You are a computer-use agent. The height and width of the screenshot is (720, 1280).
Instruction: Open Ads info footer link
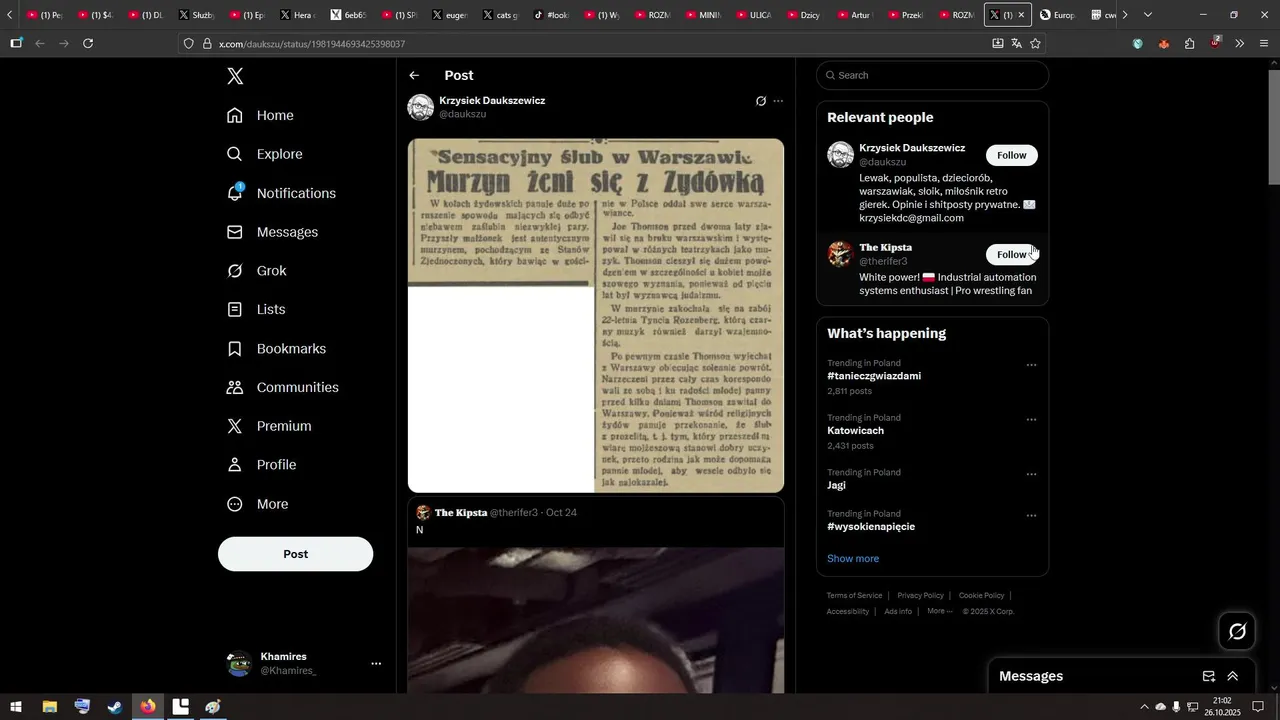pyautogui.click(x=898, y=612)
